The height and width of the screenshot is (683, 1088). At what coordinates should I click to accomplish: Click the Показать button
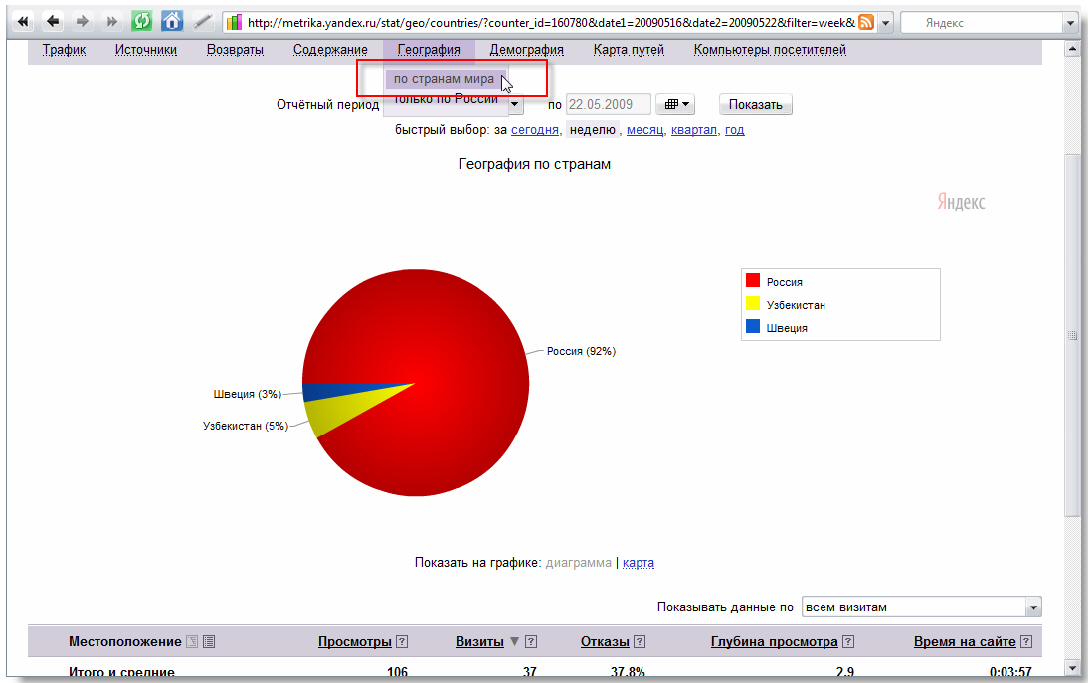pyautogui.click(x=756, y=104)
